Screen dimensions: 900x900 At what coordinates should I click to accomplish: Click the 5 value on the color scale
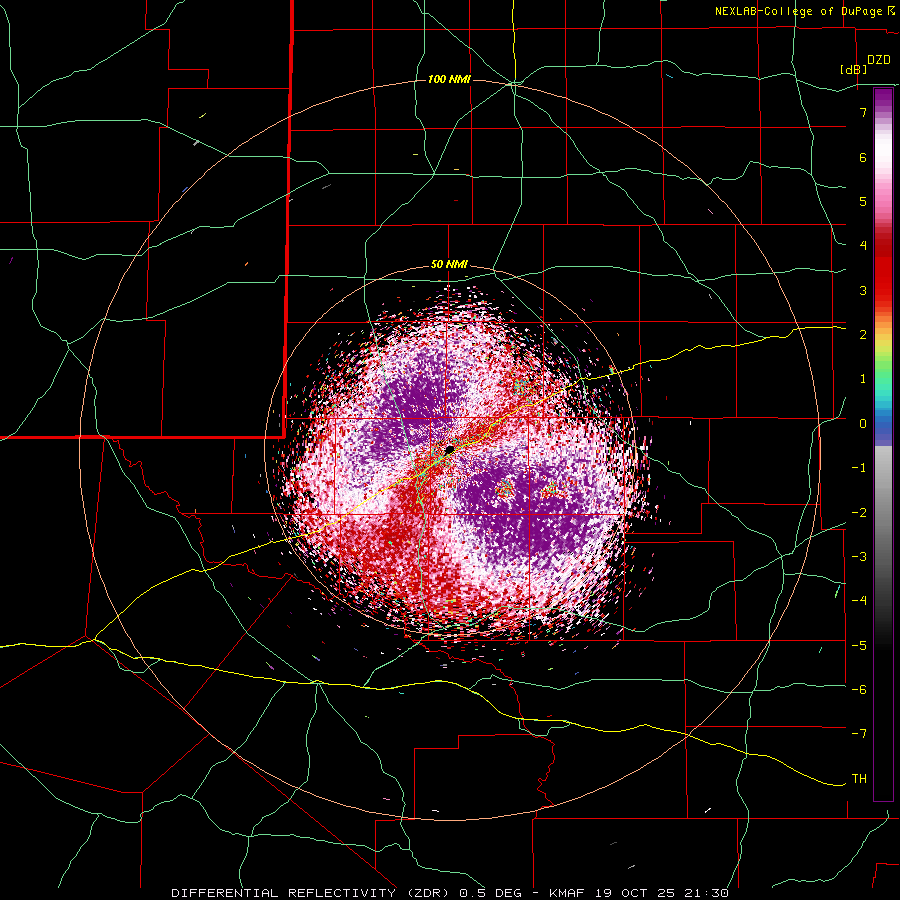click(x=863, y=201)
